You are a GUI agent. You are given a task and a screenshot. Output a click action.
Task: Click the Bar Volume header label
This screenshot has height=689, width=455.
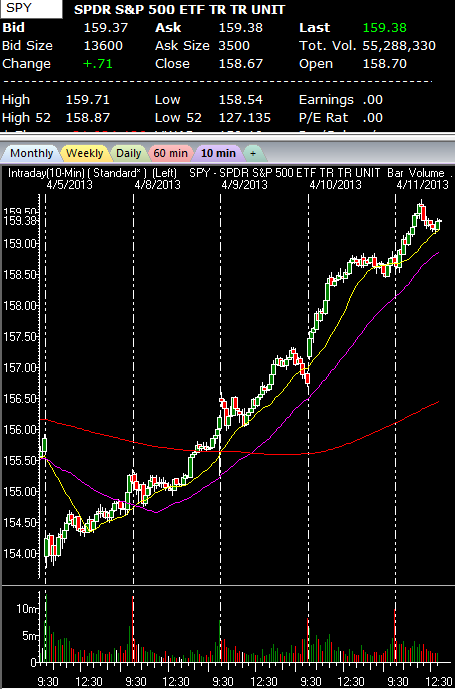coord(415,173)
